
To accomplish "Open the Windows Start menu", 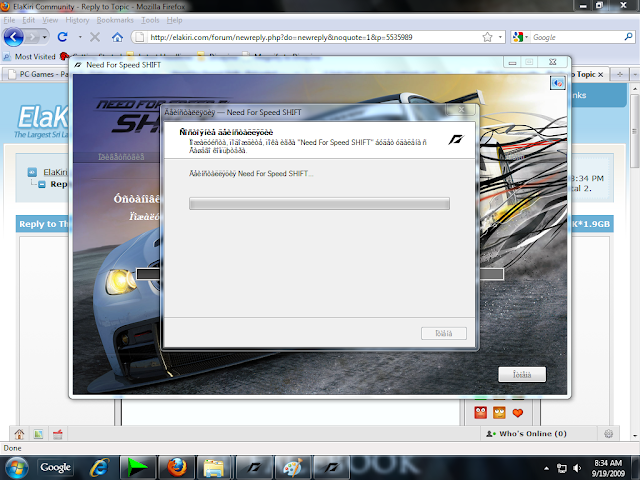I will tap(16, 468).
